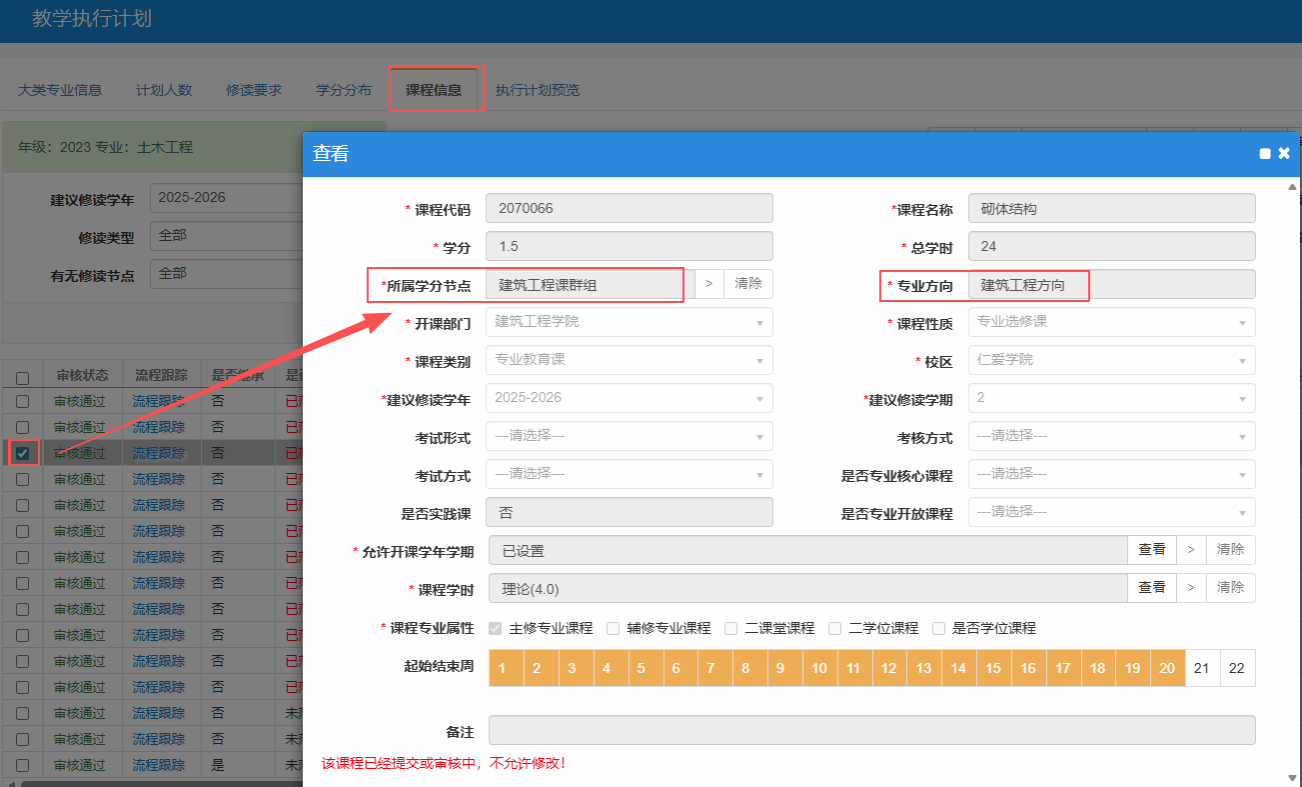The width and height of the screenshot is (1302, 787).
Task: Open the 学分分布 tab
Action: click(x=343, y=90)
